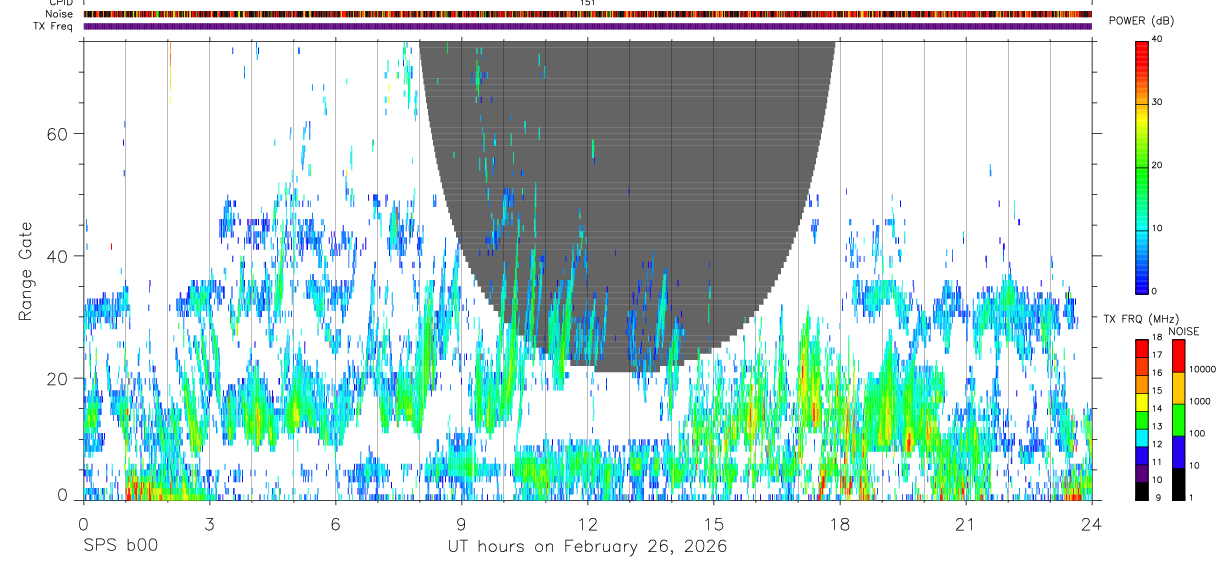Pick the green block of noise legend
The image size is (1228, 567).
tap(1178, 420)
